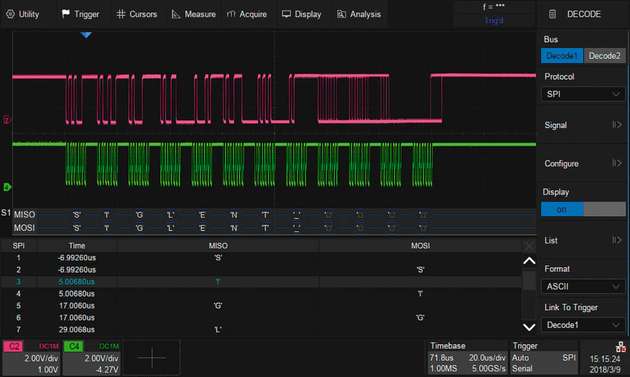Select SPI list row 7 with 'L'

[x=261, y=330]
